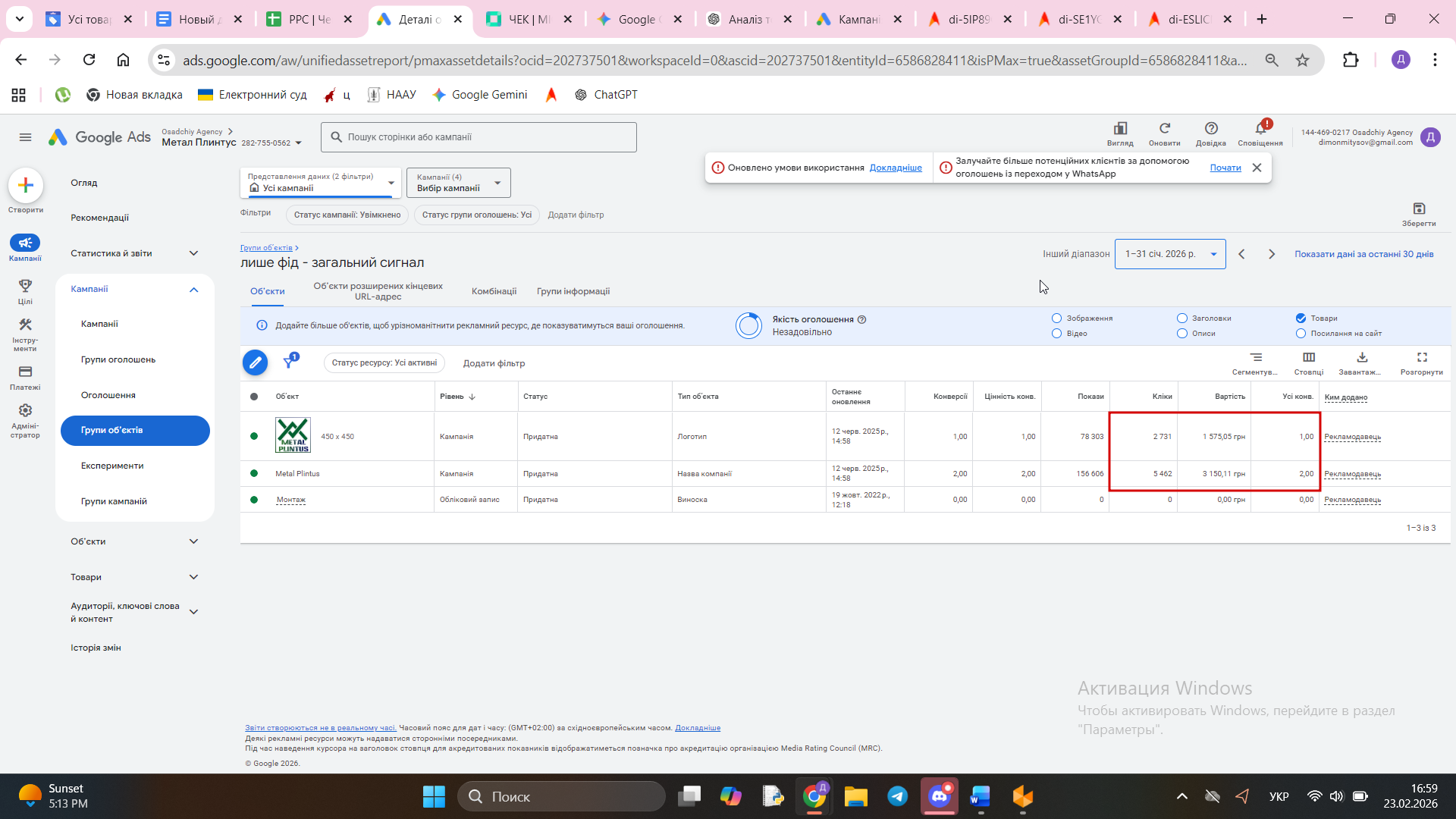Click the Сегментувати segment icon

click(1256, 358)
